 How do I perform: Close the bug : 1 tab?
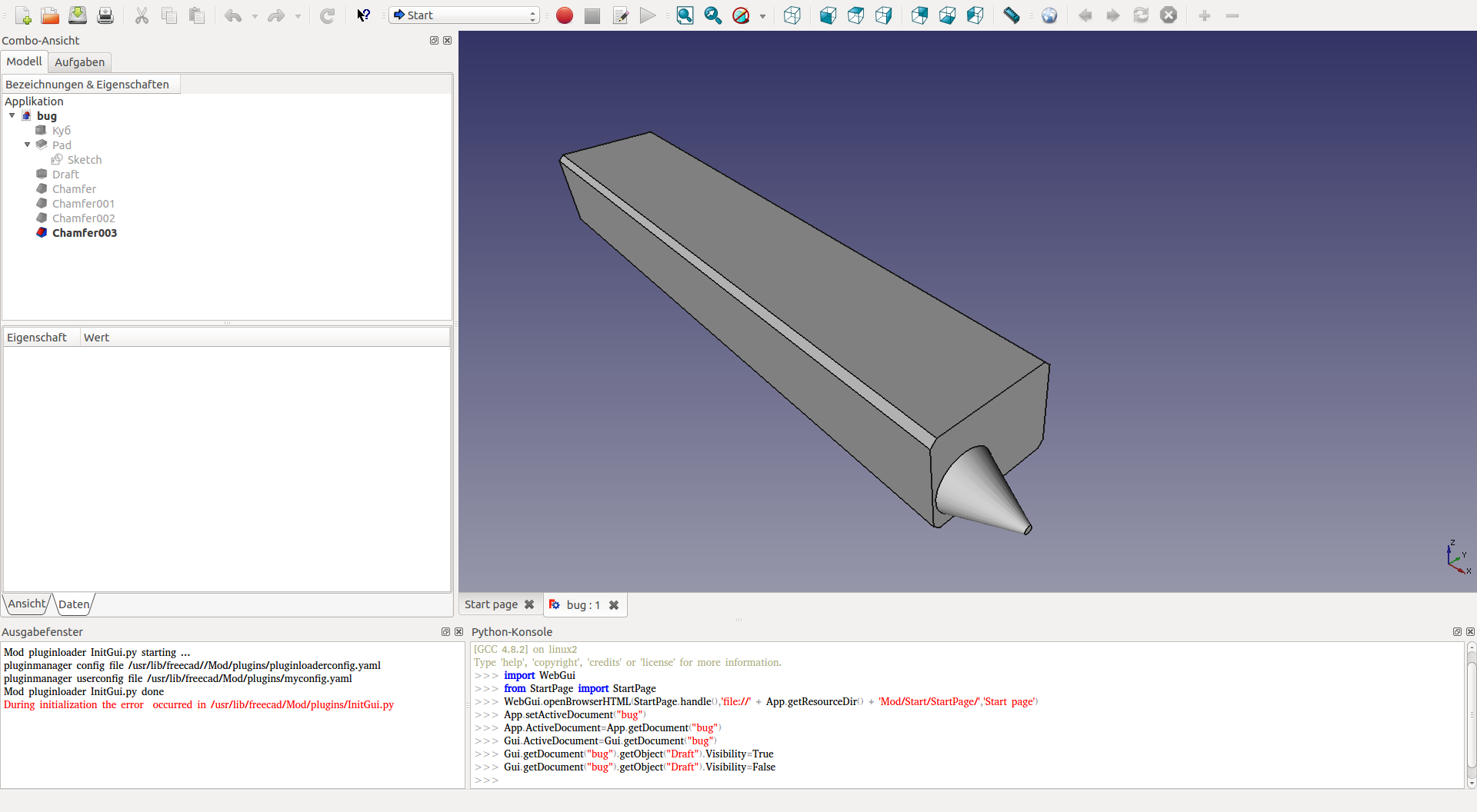click(614, 605)
